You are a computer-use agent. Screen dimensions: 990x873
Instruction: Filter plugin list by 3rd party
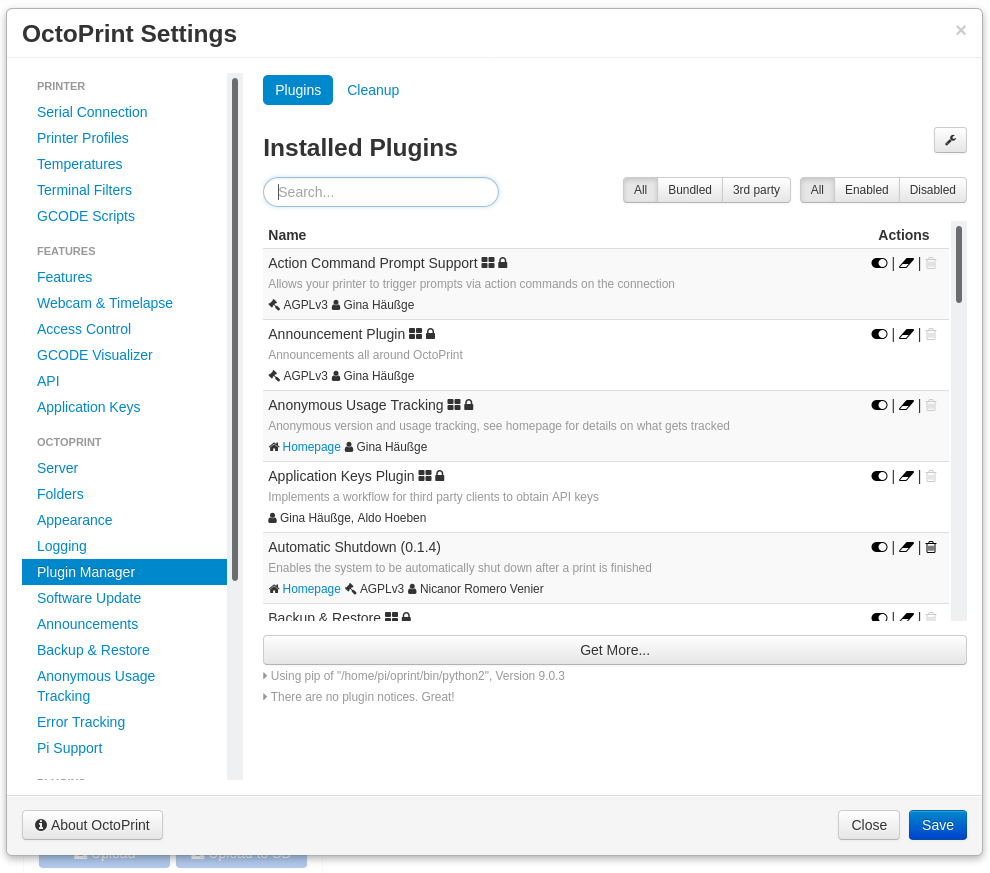(756, 190)
